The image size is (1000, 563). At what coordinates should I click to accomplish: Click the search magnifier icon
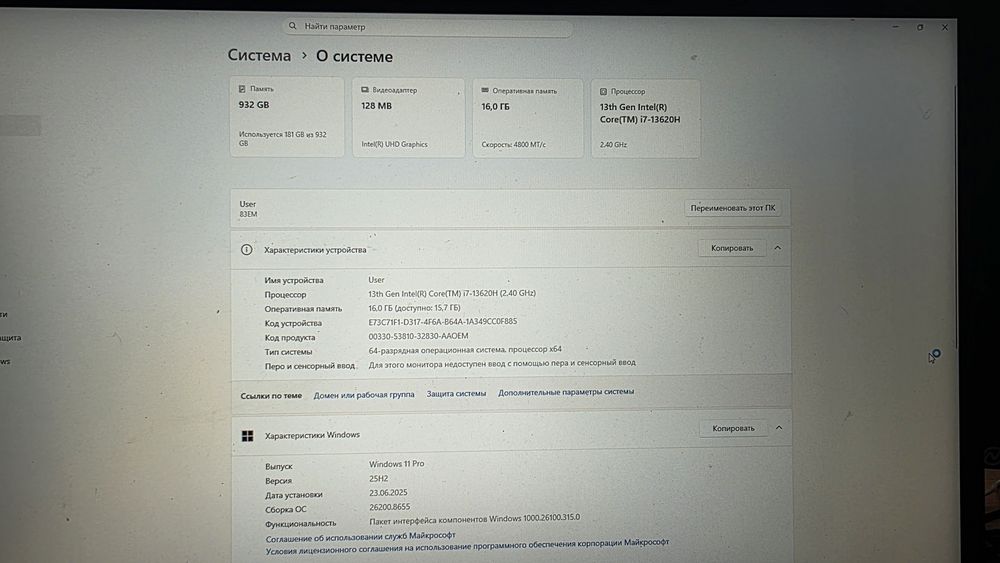[x=292, y=26]
